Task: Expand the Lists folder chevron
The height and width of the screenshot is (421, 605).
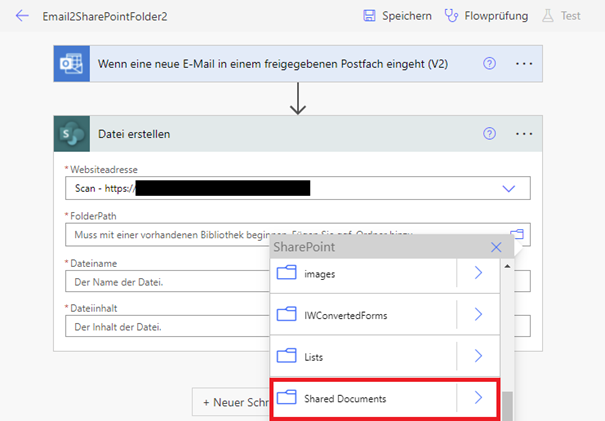Action: pyautogui.click(x=478, y=355)
